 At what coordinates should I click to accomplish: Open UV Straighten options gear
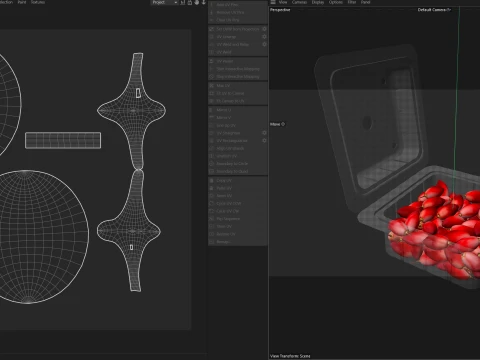click(264, 133)
